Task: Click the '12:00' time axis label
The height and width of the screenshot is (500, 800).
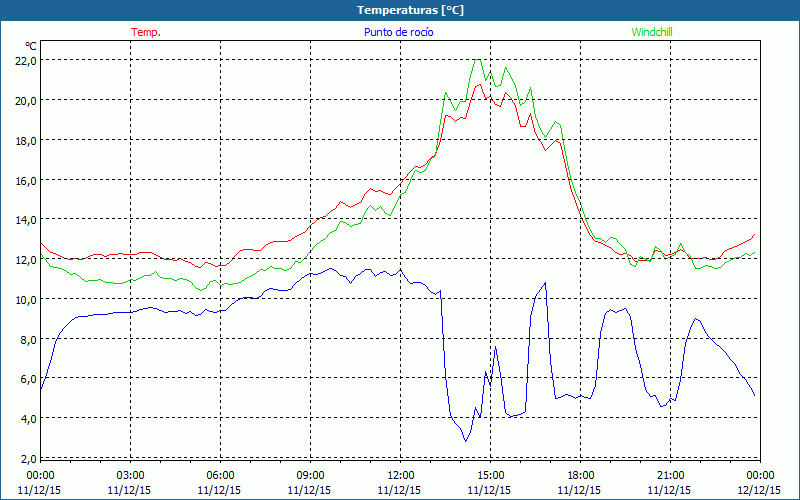Action: (x=400, y=476)
